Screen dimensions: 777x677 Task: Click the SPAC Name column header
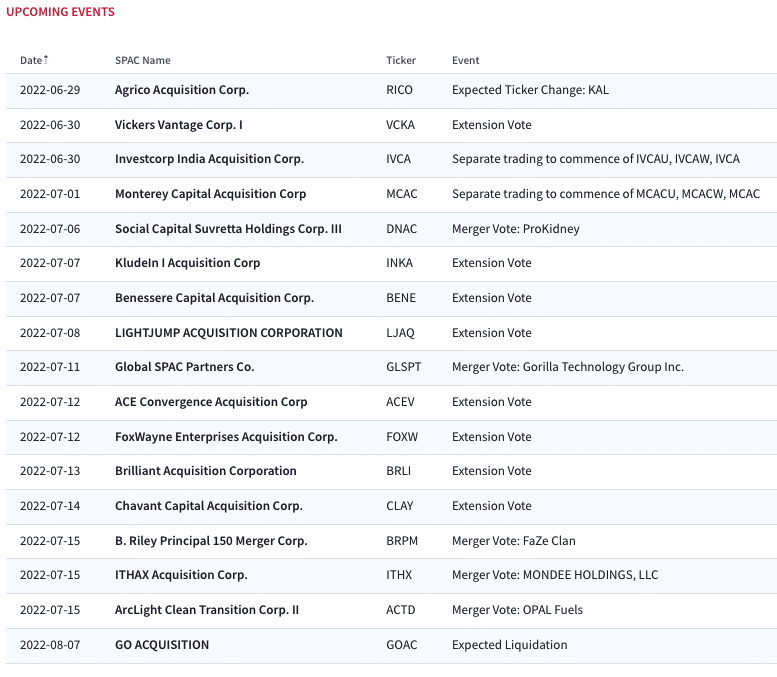(143, 60)
